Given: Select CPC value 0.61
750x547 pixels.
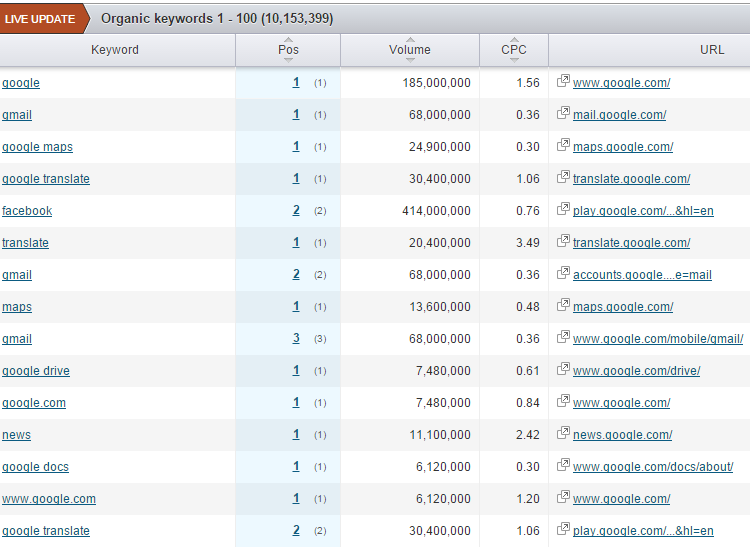Looking at the screenshot, I should 528,371.
